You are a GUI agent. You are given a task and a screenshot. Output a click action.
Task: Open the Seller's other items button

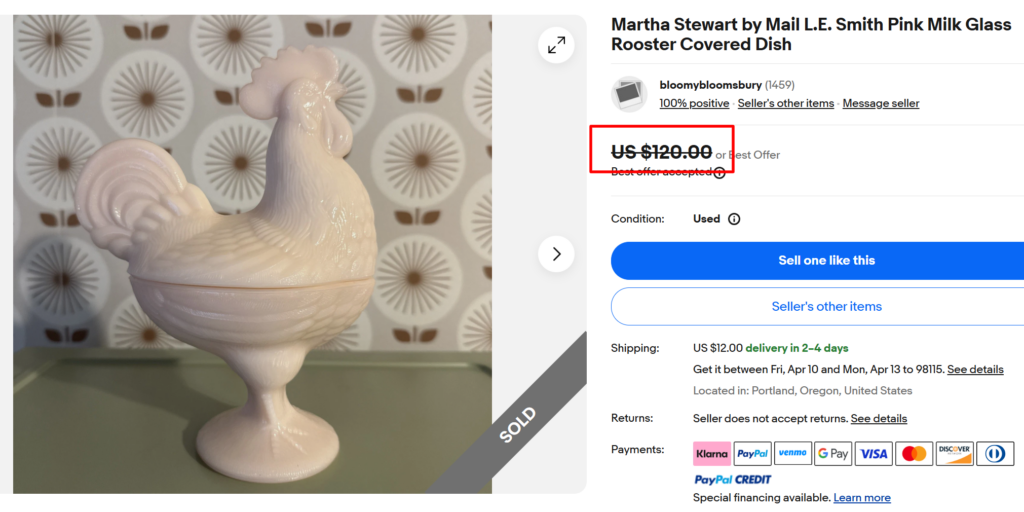point(826,307)
